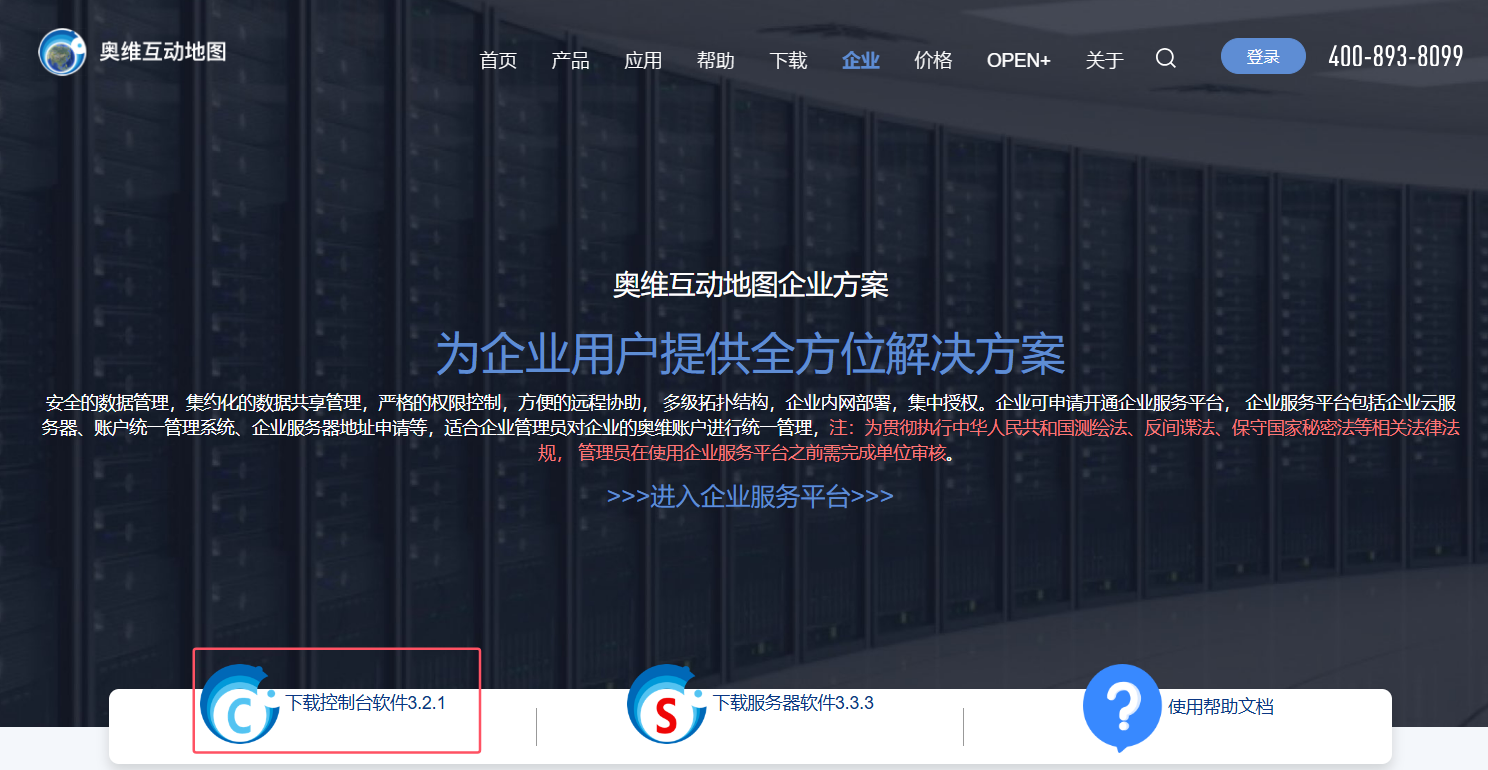Image resolution: width=1488 pixels, height=770 pixels.
Task: Click the >>>进入企业服务平台>>> link
Action: click(x=750, y=496)
